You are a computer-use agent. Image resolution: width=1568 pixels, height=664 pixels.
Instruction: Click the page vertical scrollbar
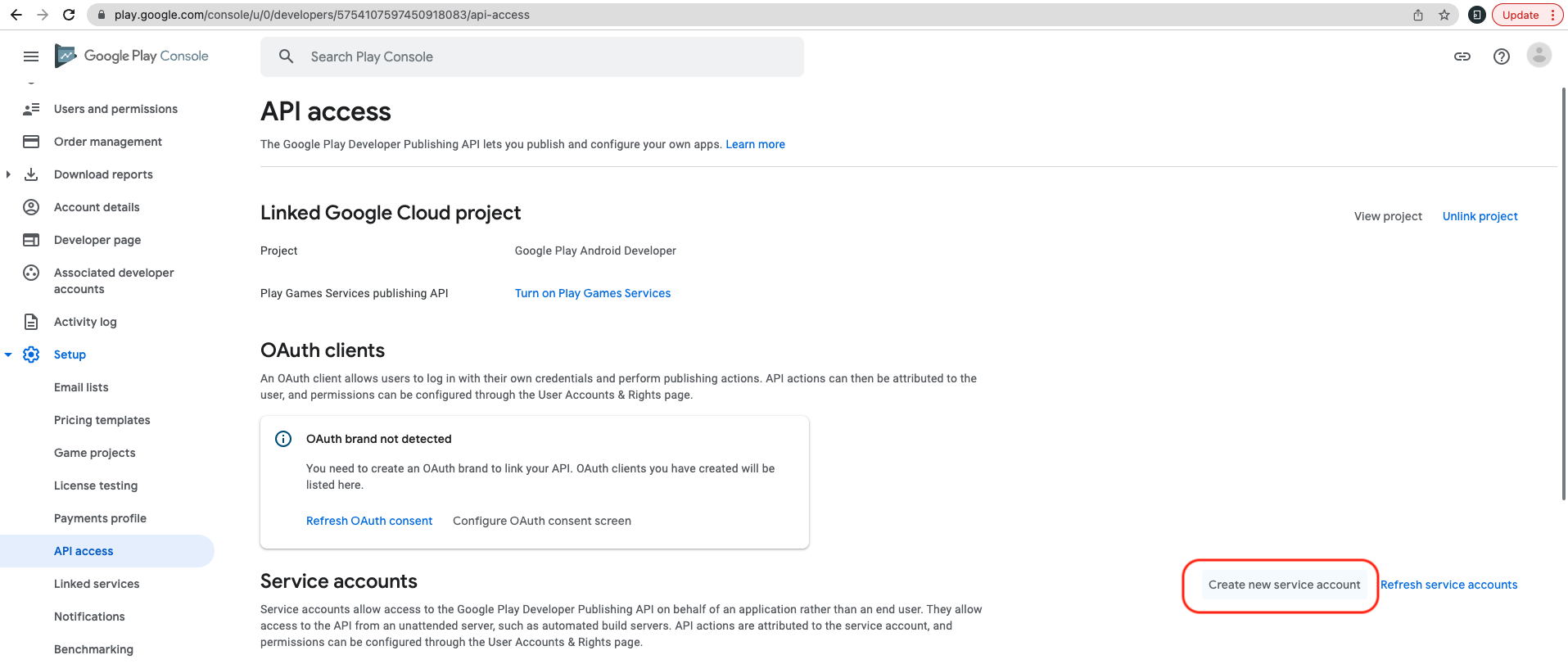pos(1563,293)
